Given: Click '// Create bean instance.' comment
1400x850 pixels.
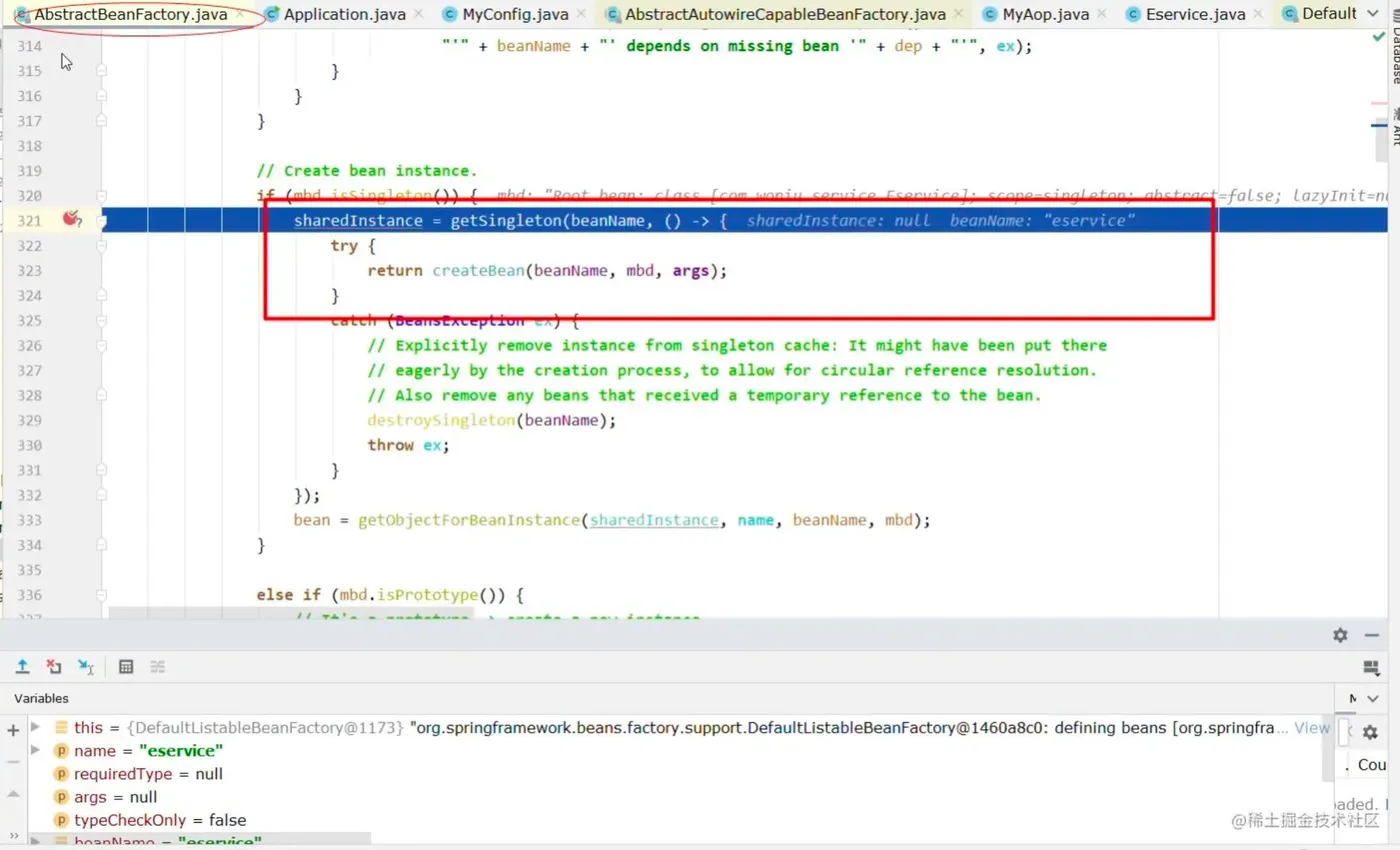Looking at the screenshot, I should pyautogui.click(x=367, y=171).
